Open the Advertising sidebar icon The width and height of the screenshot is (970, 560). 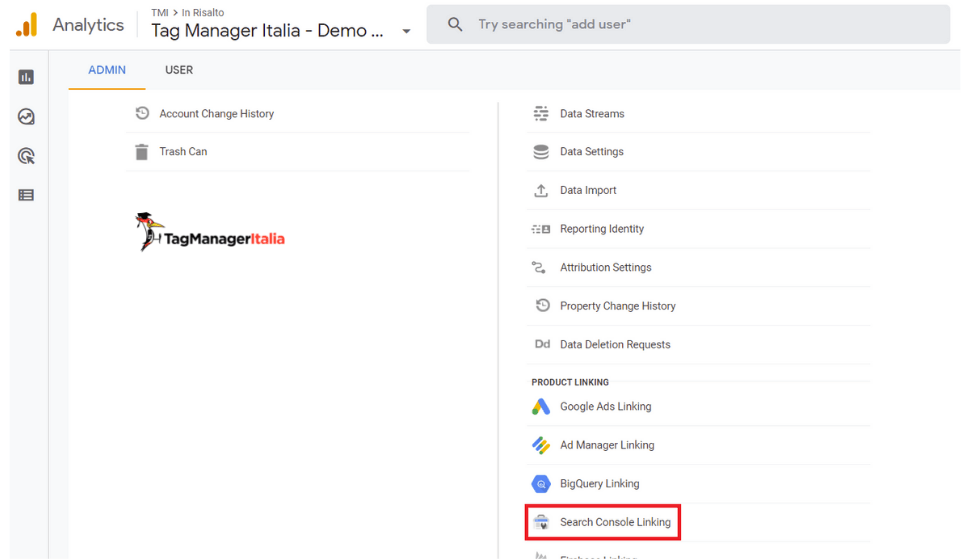pos(26,156)
